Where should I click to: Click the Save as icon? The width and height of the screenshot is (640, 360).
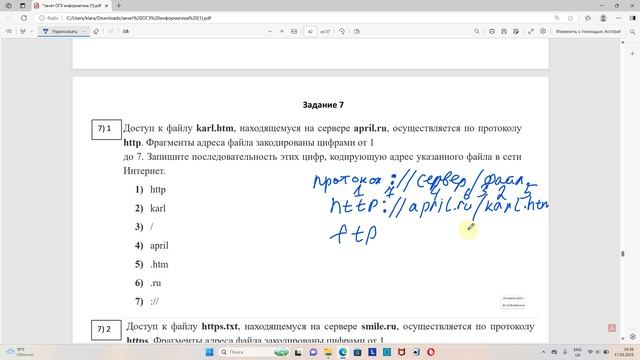(x=516, y=31)
